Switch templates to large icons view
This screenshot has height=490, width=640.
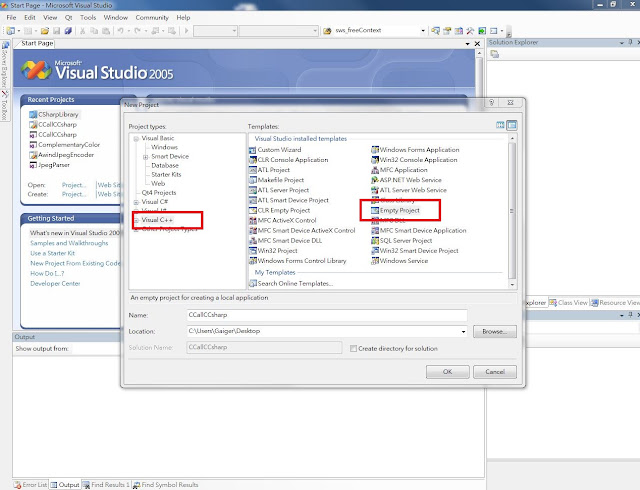coord(500,125)
